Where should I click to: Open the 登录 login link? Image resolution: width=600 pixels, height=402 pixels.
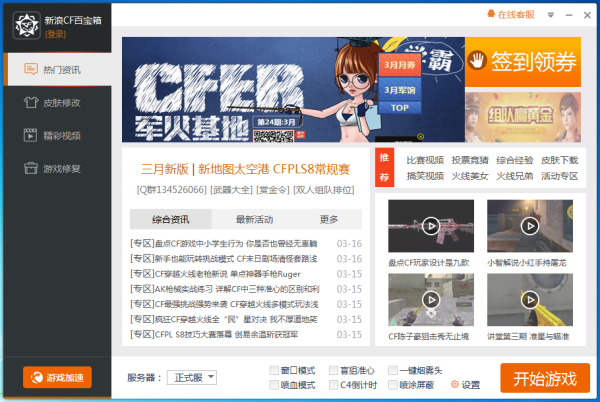(56, 34)
